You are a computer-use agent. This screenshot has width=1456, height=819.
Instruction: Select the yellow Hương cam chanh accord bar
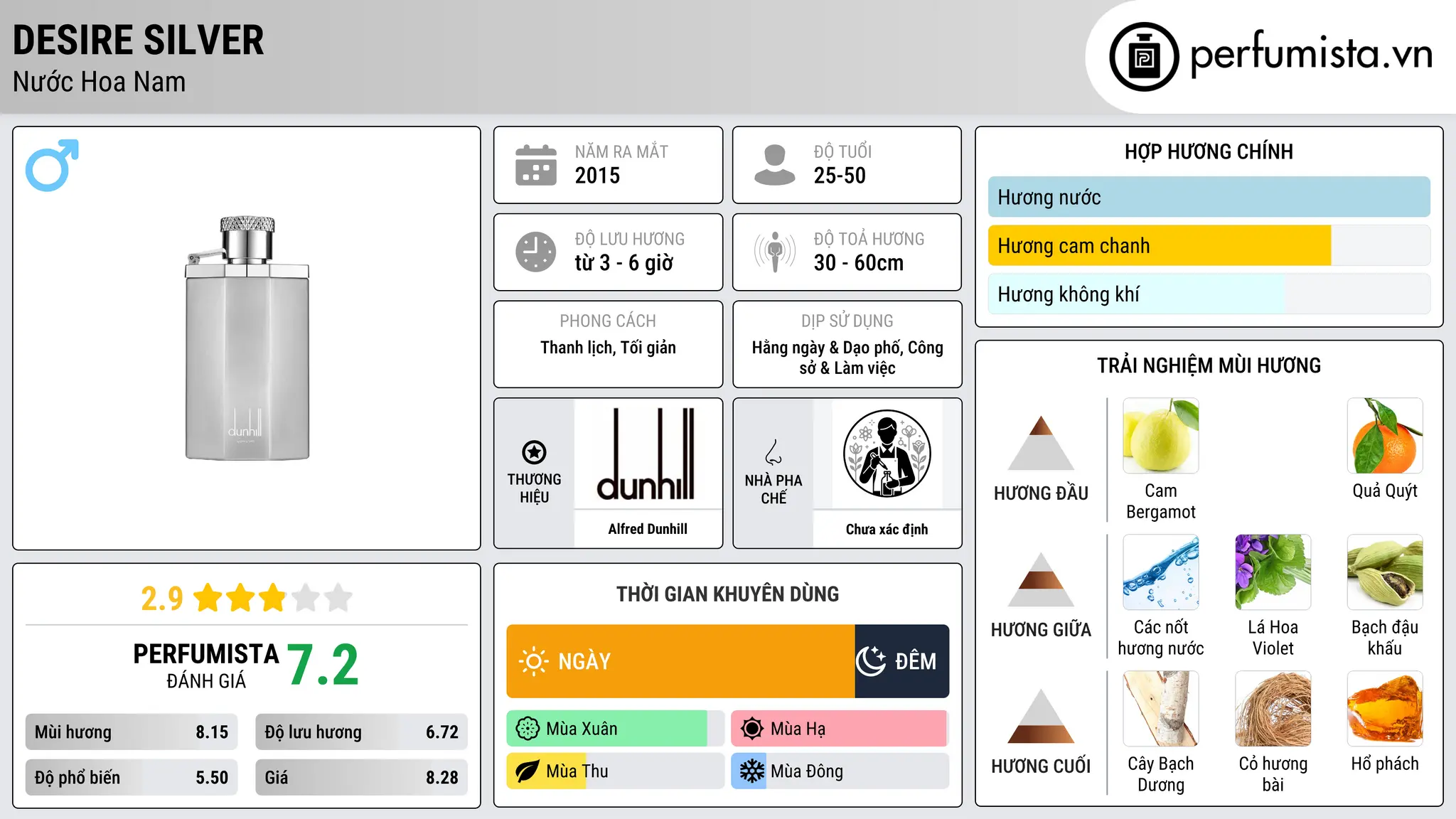pos(1160,245)
